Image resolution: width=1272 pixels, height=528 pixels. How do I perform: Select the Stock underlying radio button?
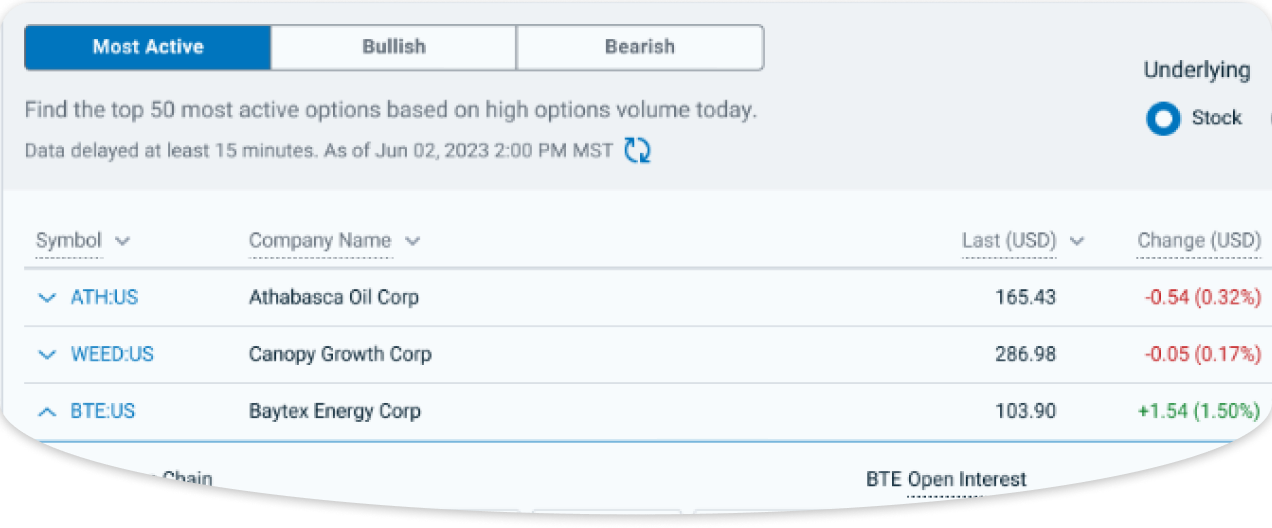click(x=1163, y=118)
